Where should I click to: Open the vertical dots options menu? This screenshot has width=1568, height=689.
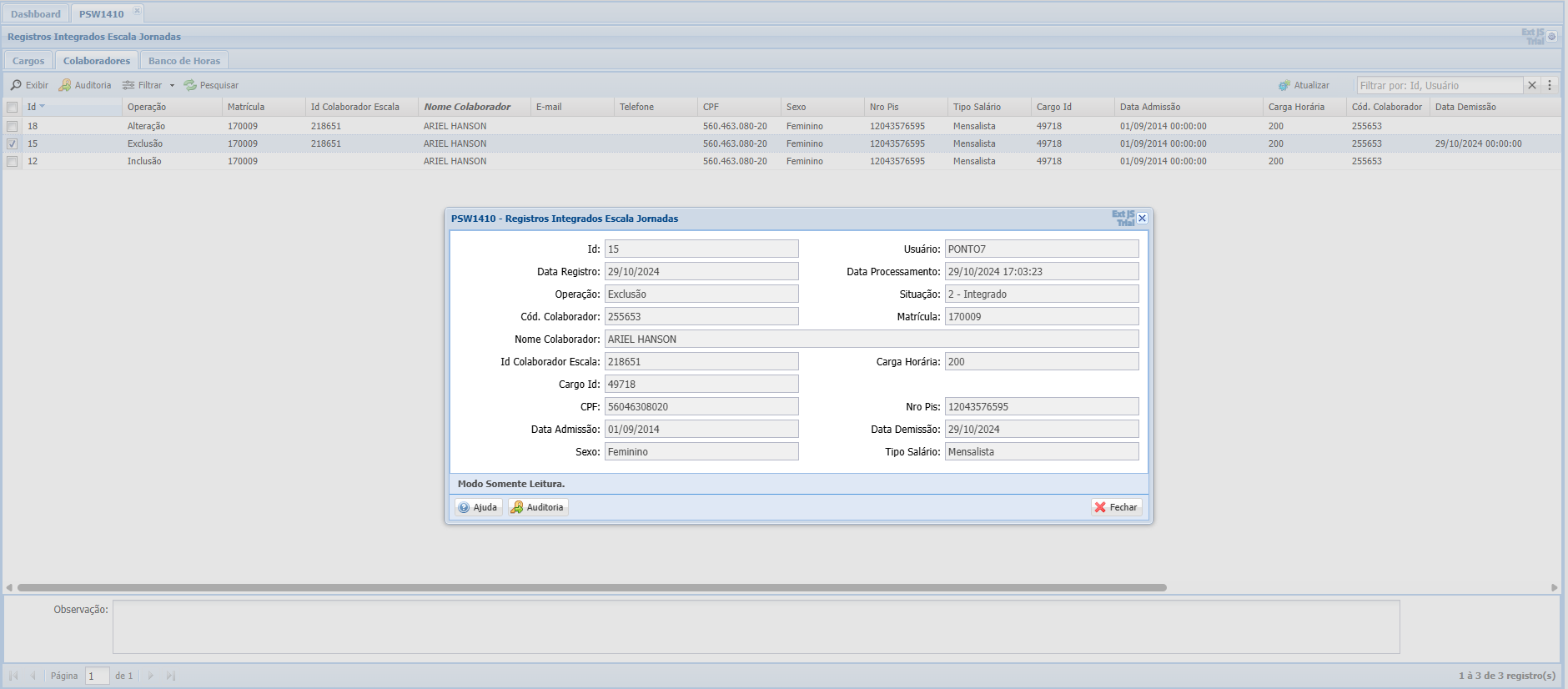pos(1550,85)
